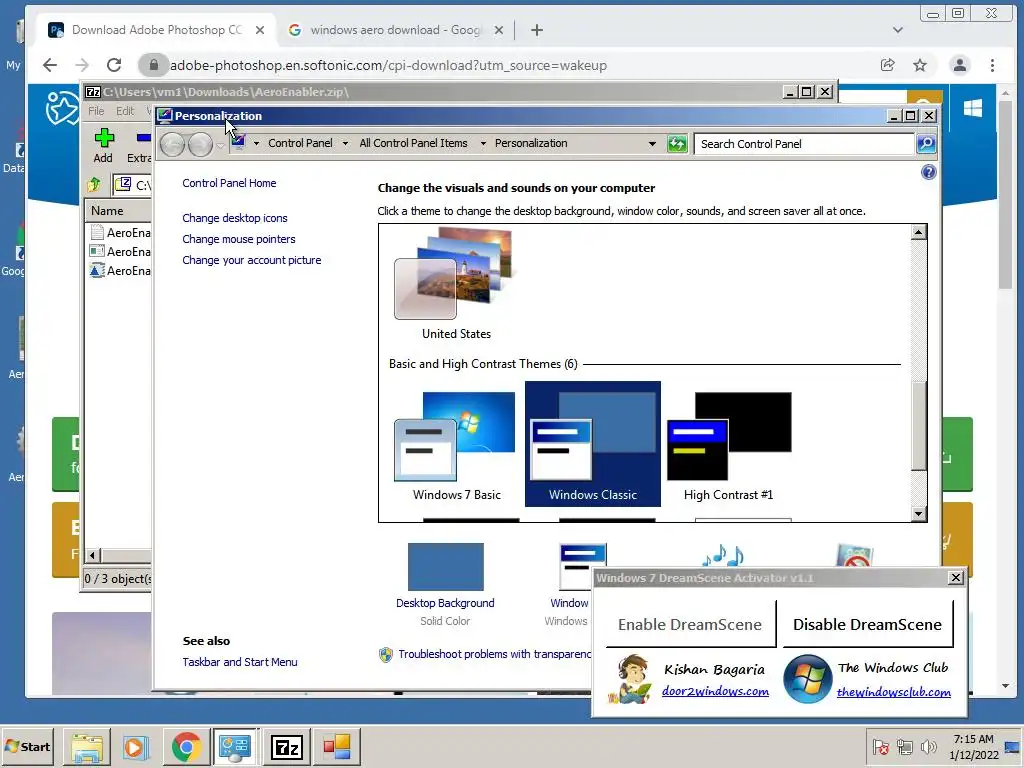Viewport: 1024px width, 768px height.
Task: Expand Control Panel breadcrumb dropdown arrow
Action: point(345,144)
